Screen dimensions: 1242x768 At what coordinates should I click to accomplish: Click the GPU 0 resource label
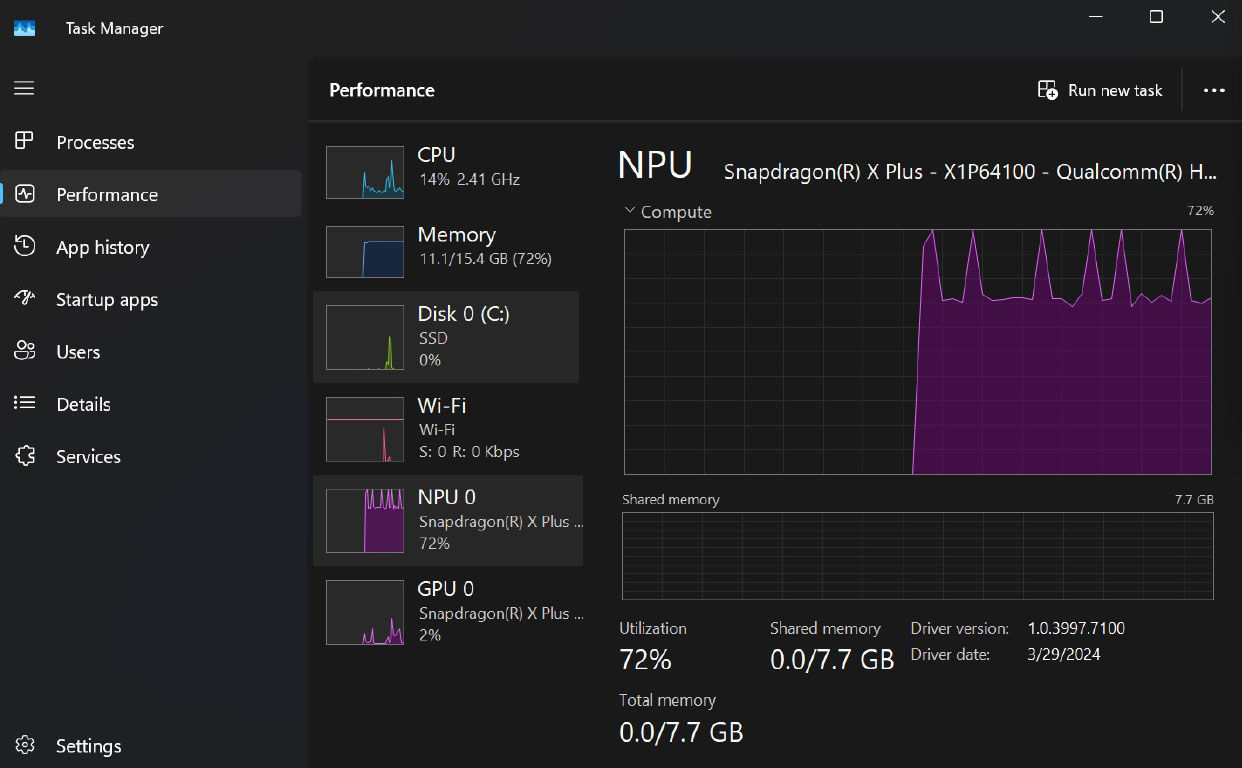tap(445, 589)
